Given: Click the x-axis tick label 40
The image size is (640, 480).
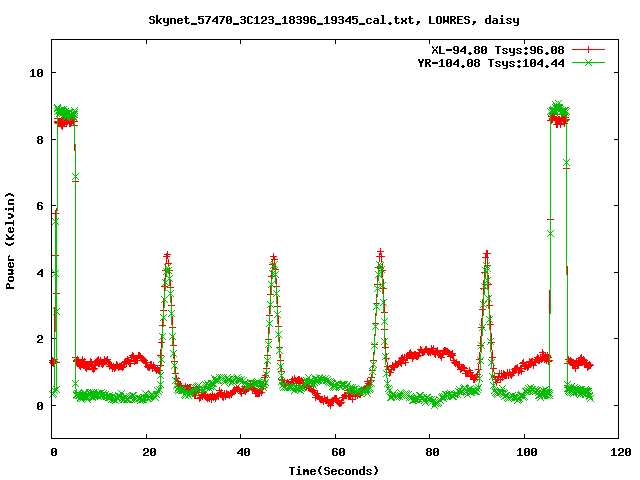Looking at the screenshot, I should pyautogui.click(x=243, y=452).
